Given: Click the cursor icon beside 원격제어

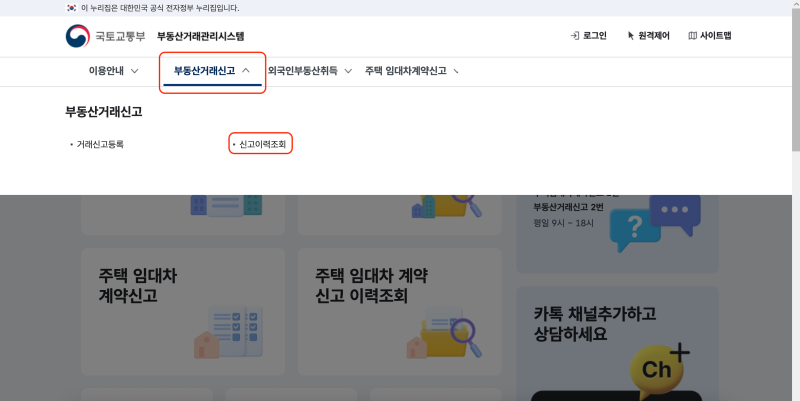Looking at the screenshot, I should click(631, 36).
